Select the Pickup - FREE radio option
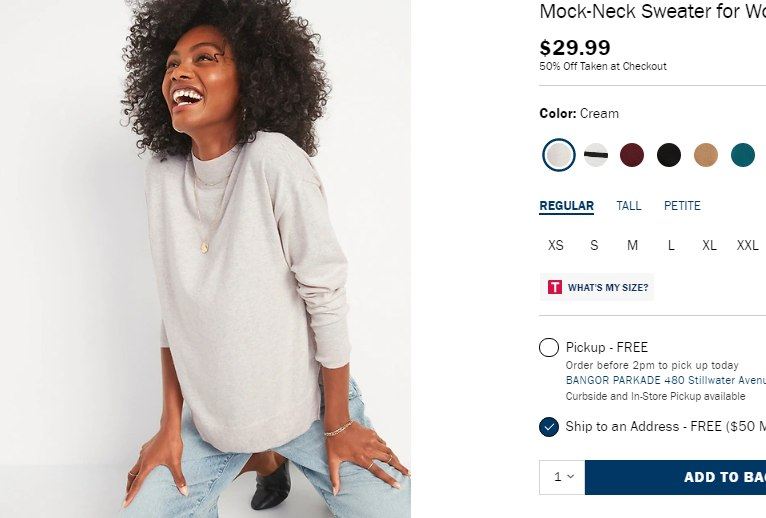The width and height of the screenshot is (766, 518). pos(549,348)
